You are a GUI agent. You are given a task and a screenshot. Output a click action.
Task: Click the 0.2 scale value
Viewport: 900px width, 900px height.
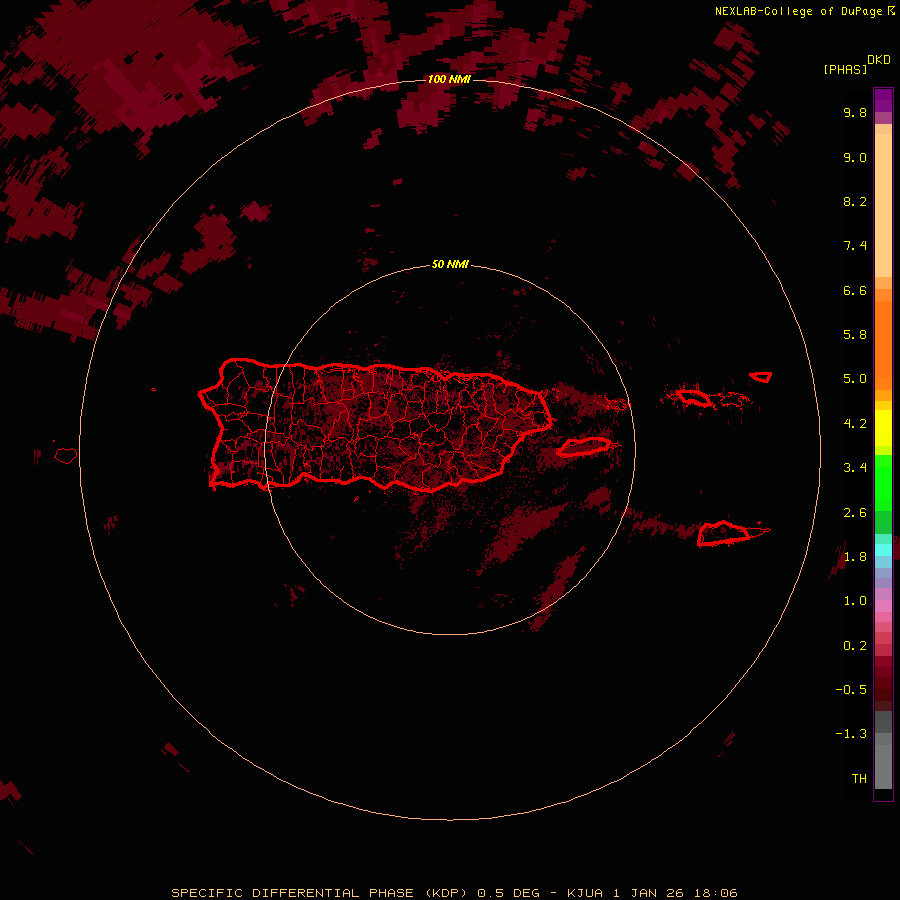855,646
